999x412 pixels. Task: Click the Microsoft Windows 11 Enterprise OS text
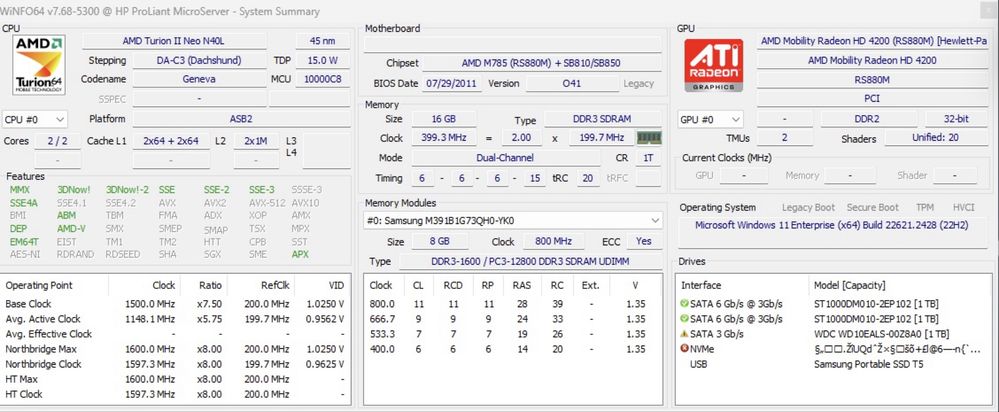832,225
